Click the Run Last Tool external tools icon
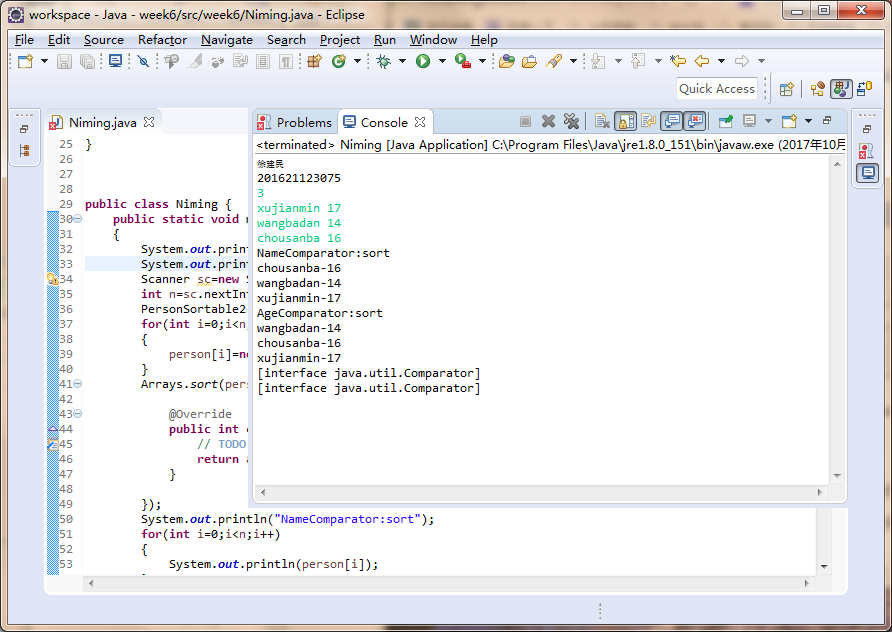Screen dimensions: 892x632 tap(462, 61)
